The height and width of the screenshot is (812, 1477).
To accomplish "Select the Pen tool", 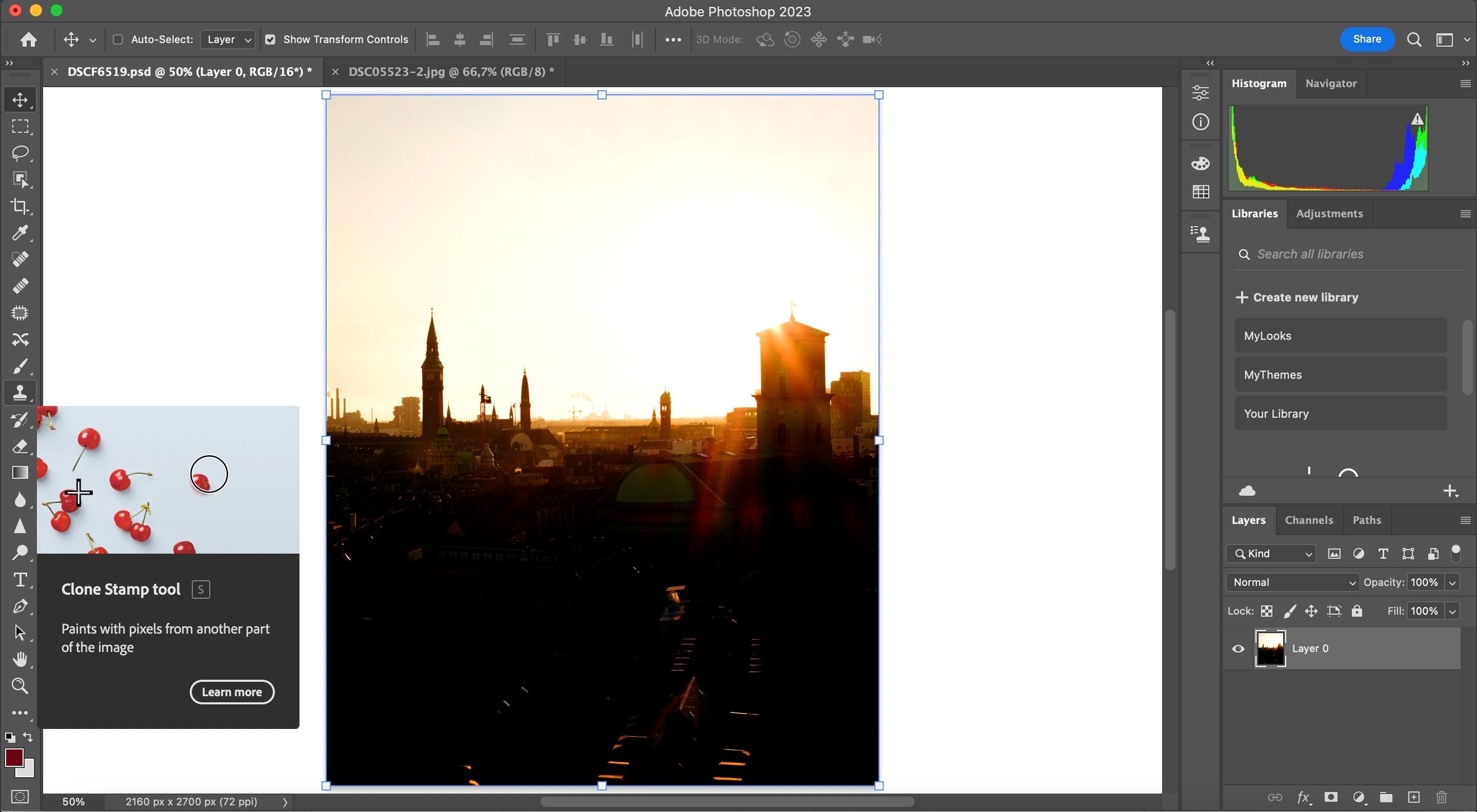I will point(20,606).
